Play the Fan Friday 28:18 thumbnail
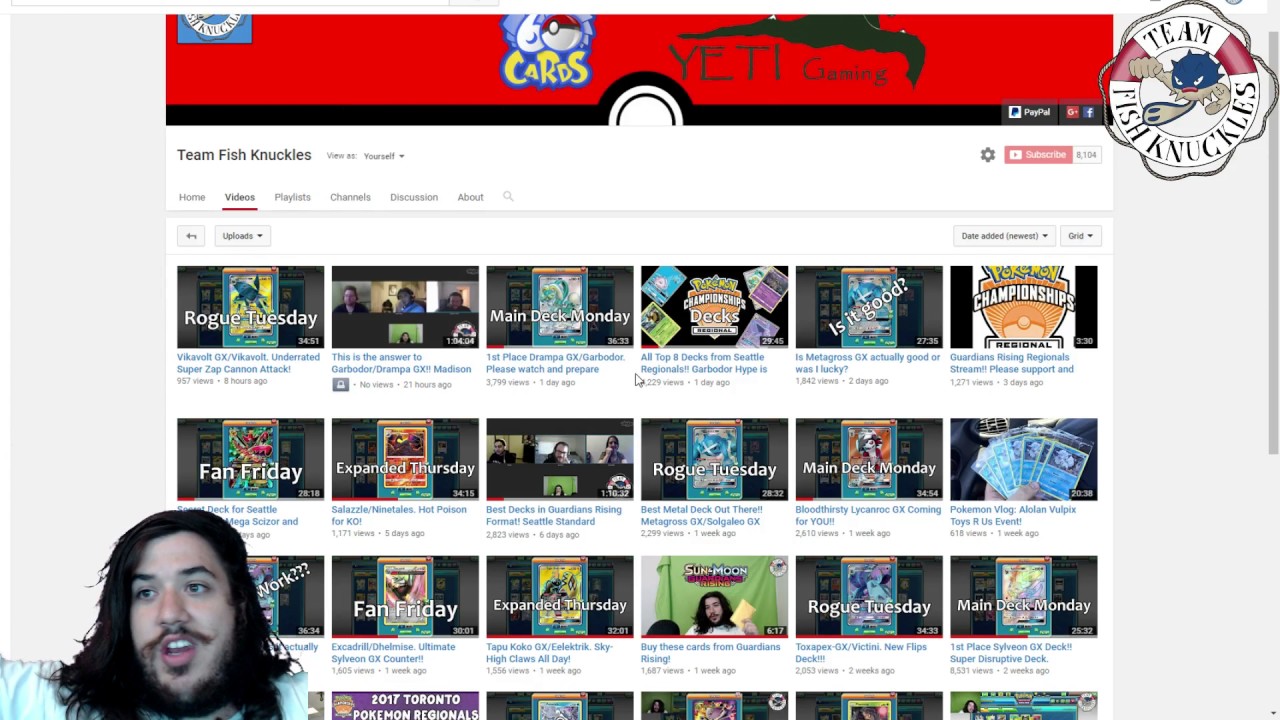This screenshot has height=720, width=1280. point(251,459)
